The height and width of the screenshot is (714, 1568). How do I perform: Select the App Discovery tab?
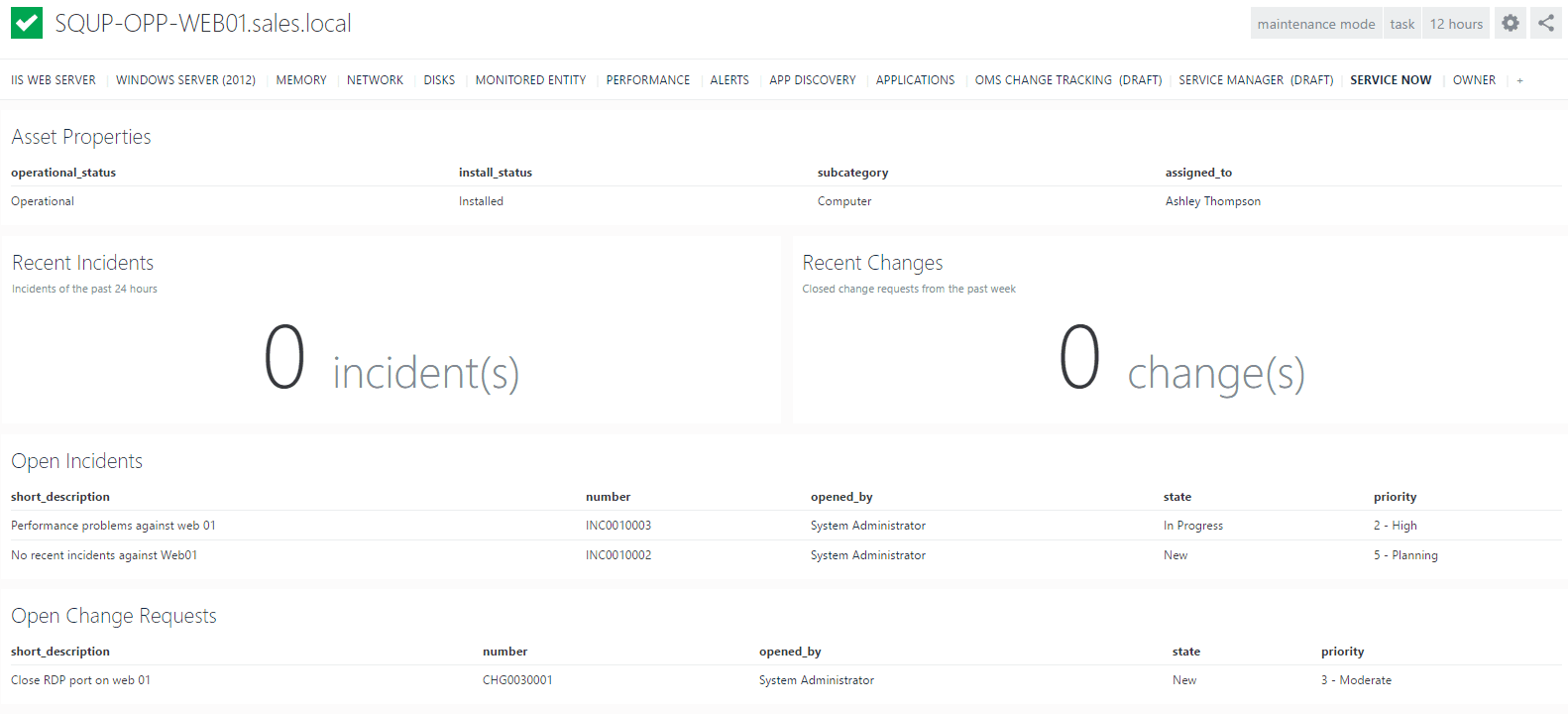813,80
